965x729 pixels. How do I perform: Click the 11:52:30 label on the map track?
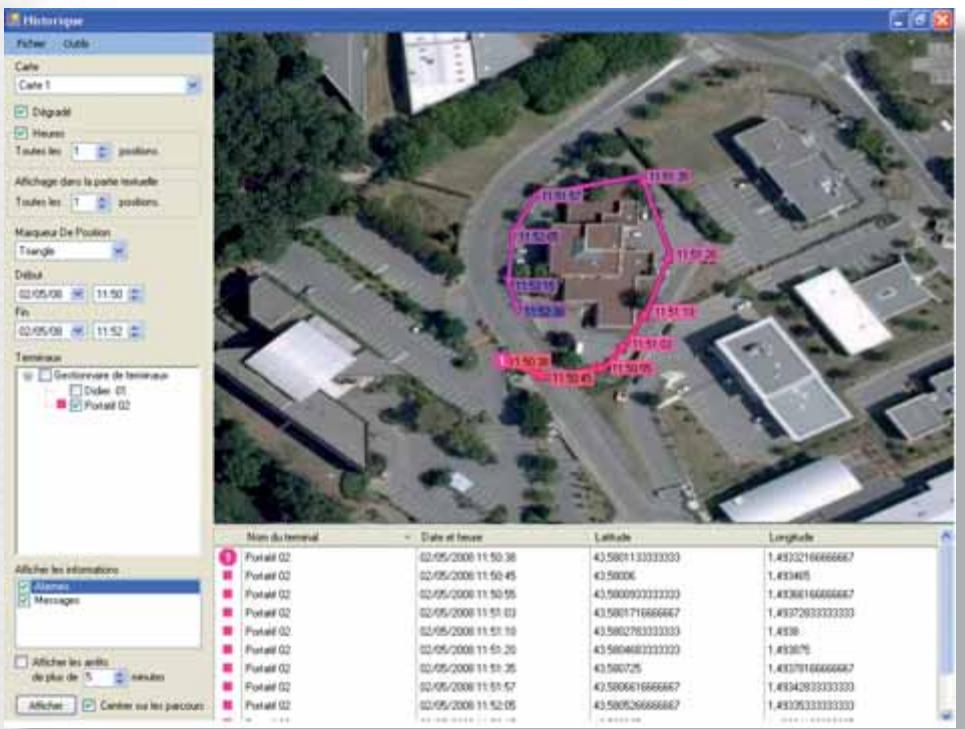coord(543,311)
